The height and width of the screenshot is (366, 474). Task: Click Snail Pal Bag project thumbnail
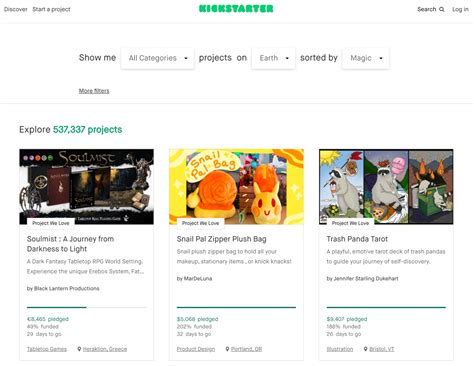tap(236, 187)
